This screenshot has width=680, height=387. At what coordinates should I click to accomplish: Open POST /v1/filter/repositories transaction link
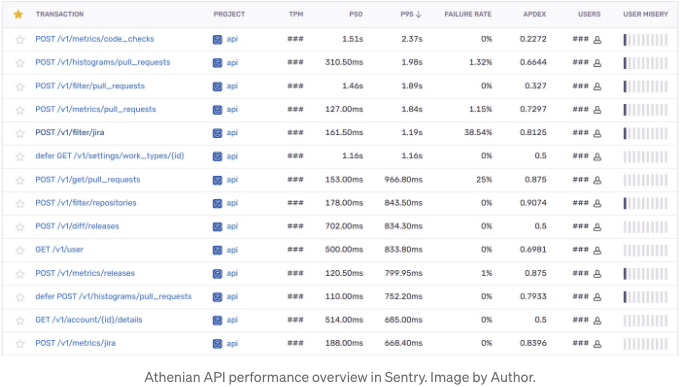pos(86,203)
